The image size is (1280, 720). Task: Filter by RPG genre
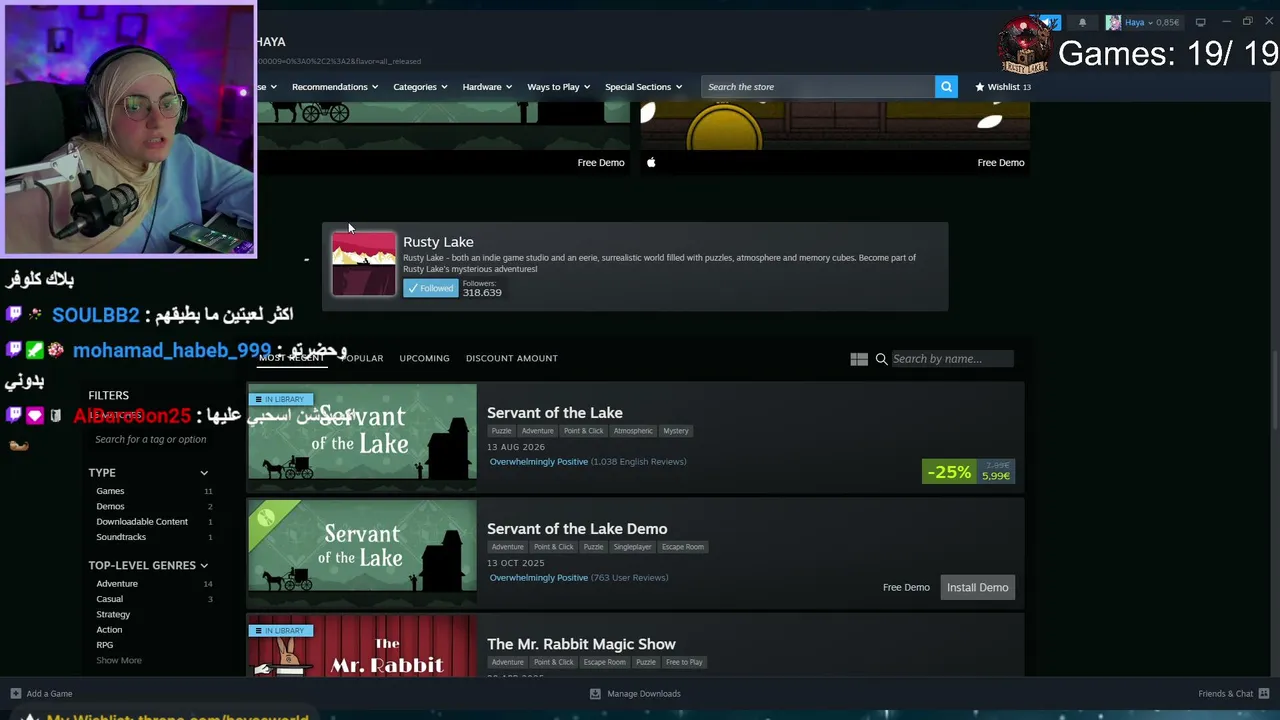[104, 645]
